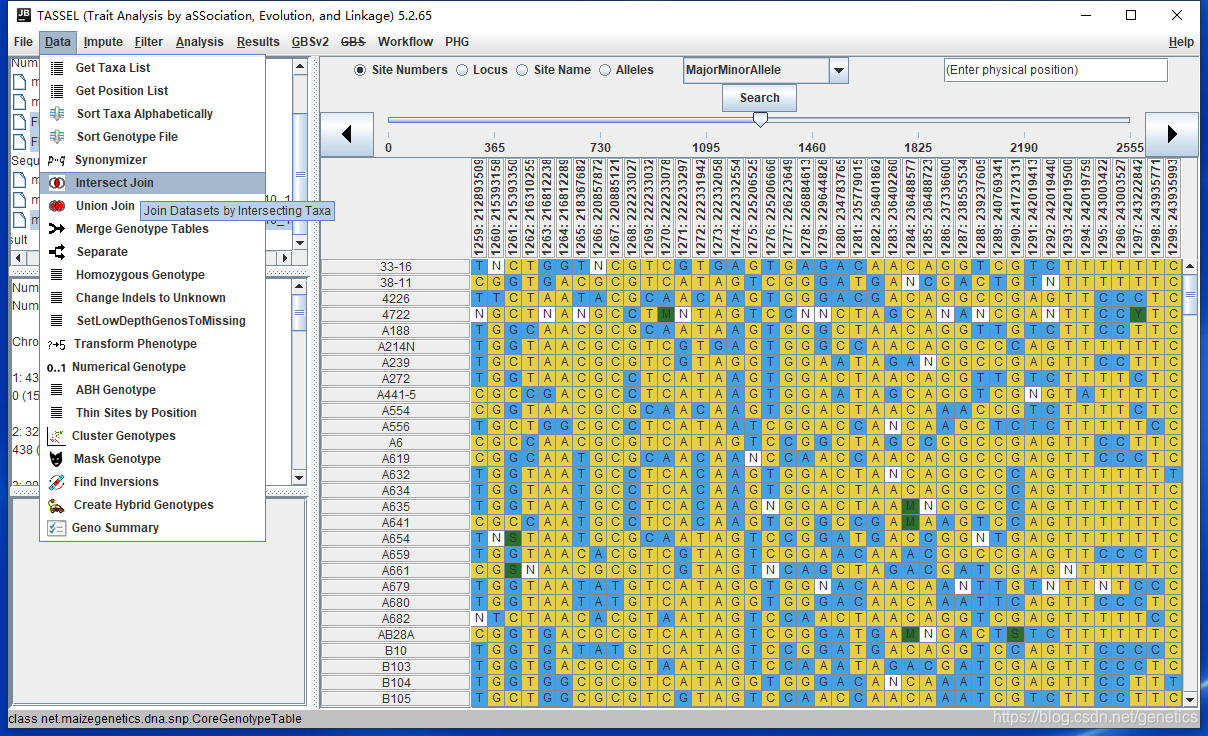Click the Sort Genotype File icon

[x=57, y=136]
